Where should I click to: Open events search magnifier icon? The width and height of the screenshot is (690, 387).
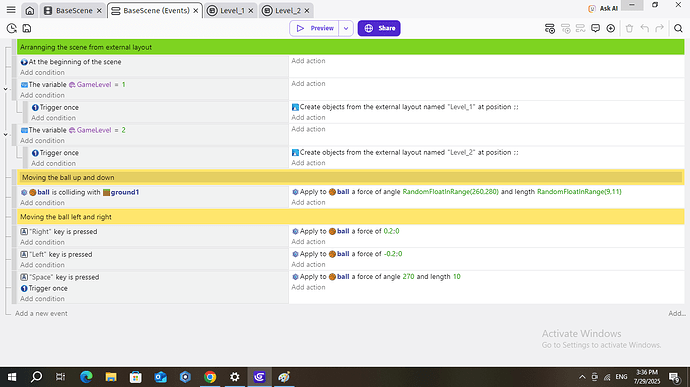[x=678, y=29]
